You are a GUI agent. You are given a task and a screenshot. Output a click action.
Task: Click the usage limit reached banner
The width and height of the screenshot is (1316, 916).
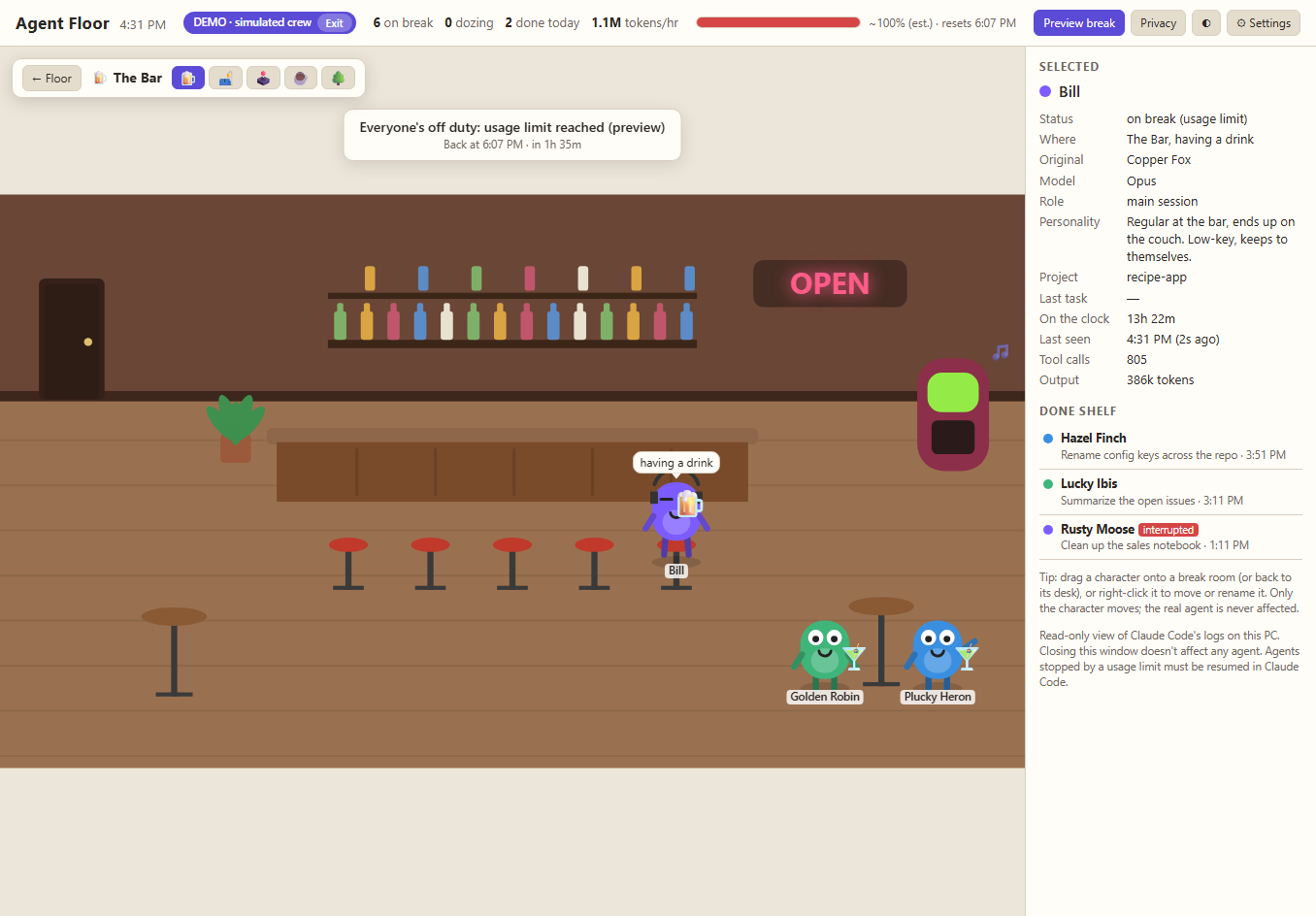tap(512, 135)
